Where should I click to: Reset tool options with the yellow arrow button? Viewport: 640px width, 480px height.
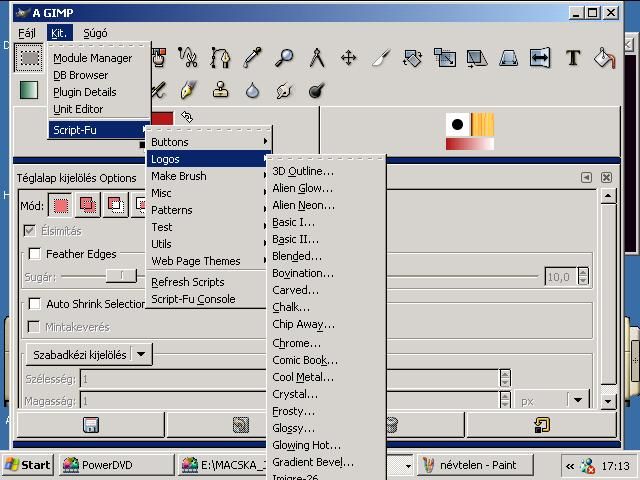pyautogui.click(x=541, y=425)
